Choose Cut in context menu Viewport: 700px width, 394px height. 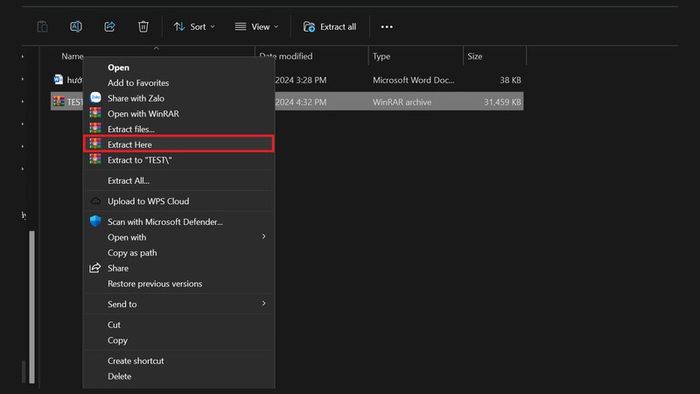click(114, 325)
